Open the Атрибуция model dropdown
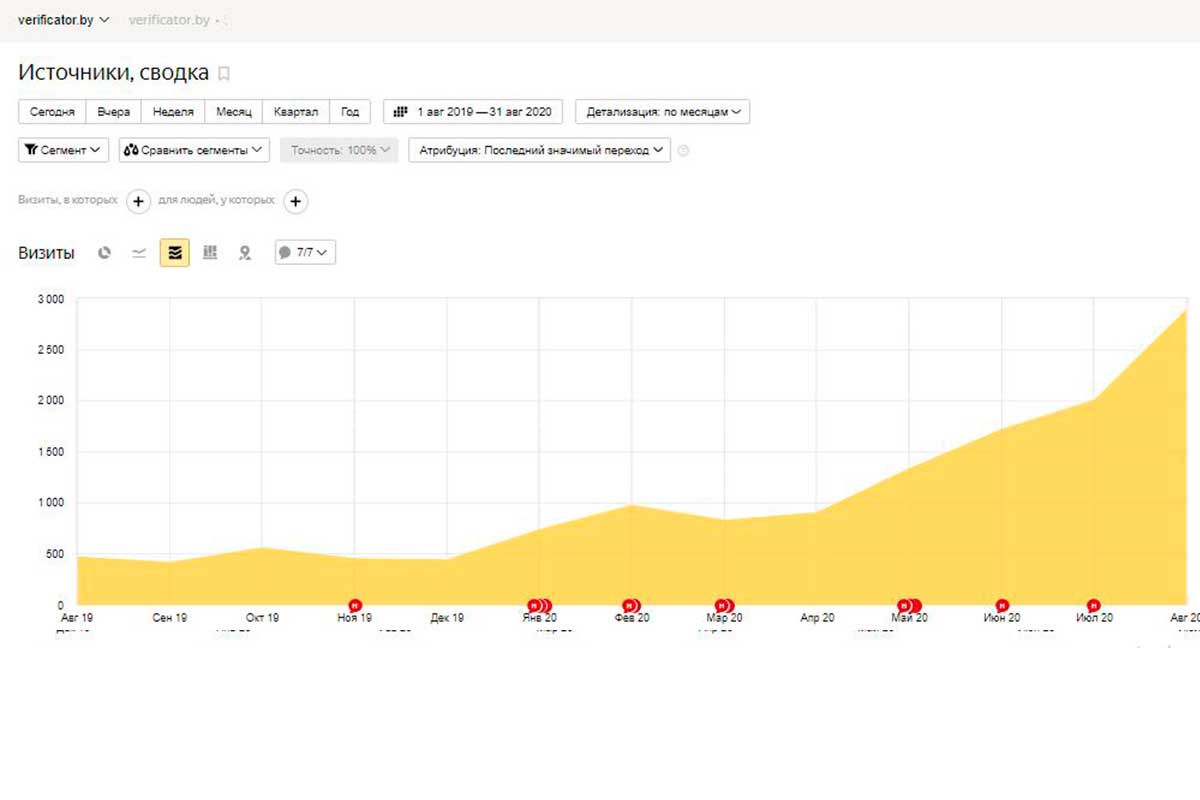Screen dimensions: 1200x800 click(x=539, y=150)
